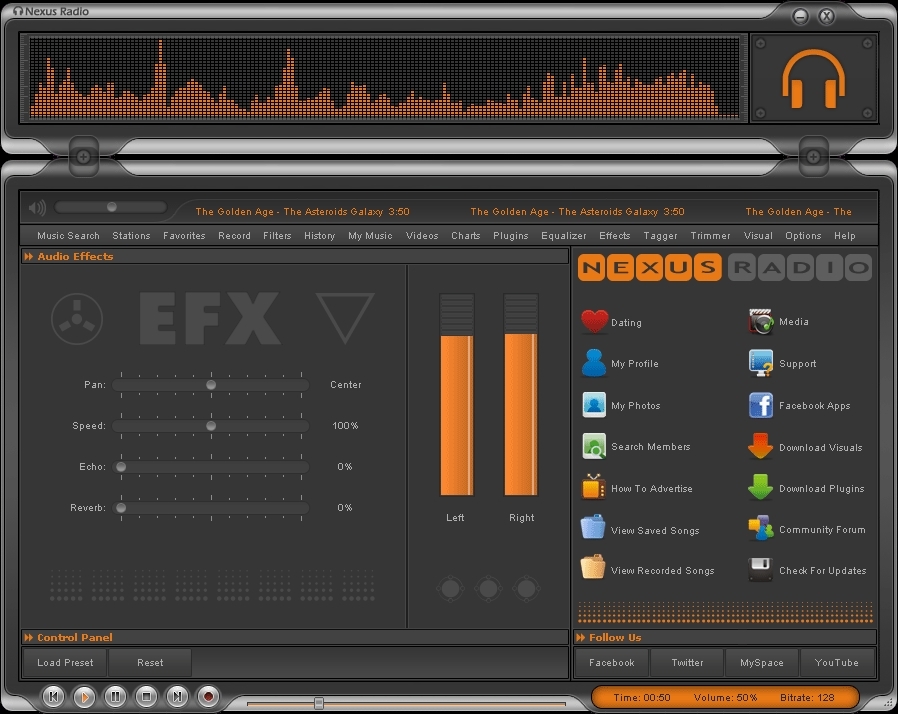Image resolution: width=898 pixels, height=714 pixels.
Task: Open the Facebook follow link
Action: coord(612,662)
